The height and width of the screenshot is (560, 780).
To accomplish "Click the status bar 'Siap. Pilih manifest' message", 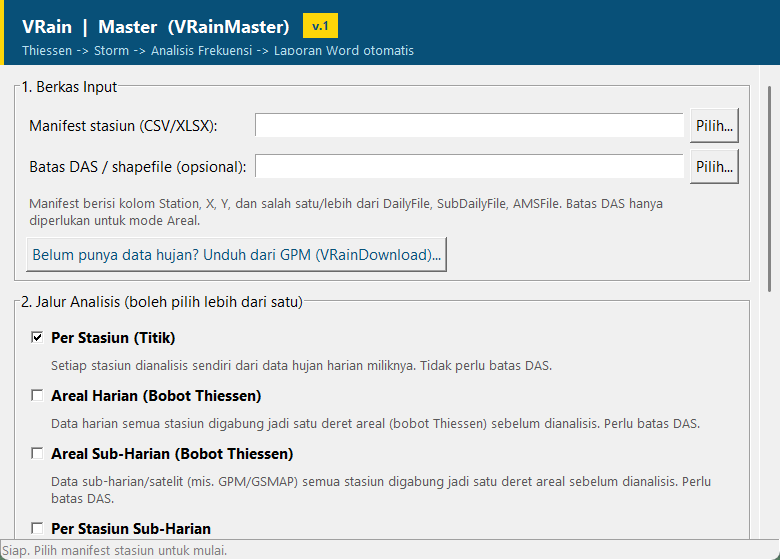I will (x=114, y=551).
